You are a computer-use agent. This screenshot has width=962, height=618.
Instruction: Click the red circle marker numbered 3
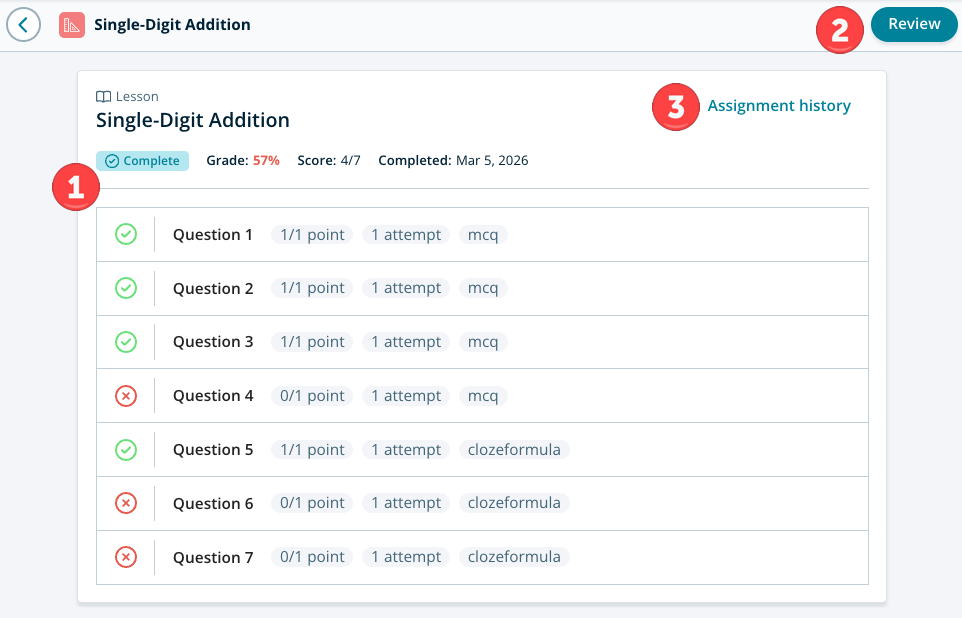[676, 107]
